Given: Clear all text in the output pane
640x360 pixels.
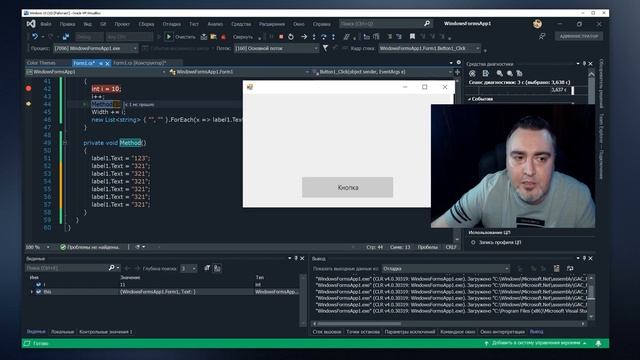Looking at the screenshot, I should 556,268.
